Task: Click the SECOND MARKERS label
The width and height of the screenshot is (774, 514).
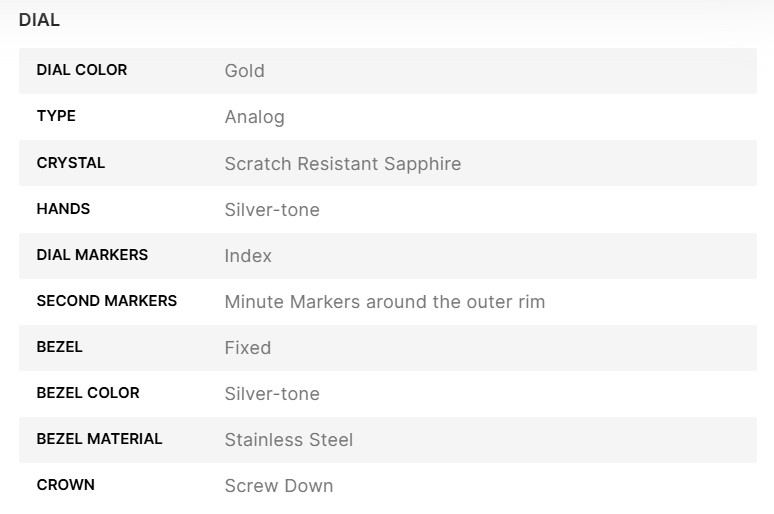Action: pos(107,300)
